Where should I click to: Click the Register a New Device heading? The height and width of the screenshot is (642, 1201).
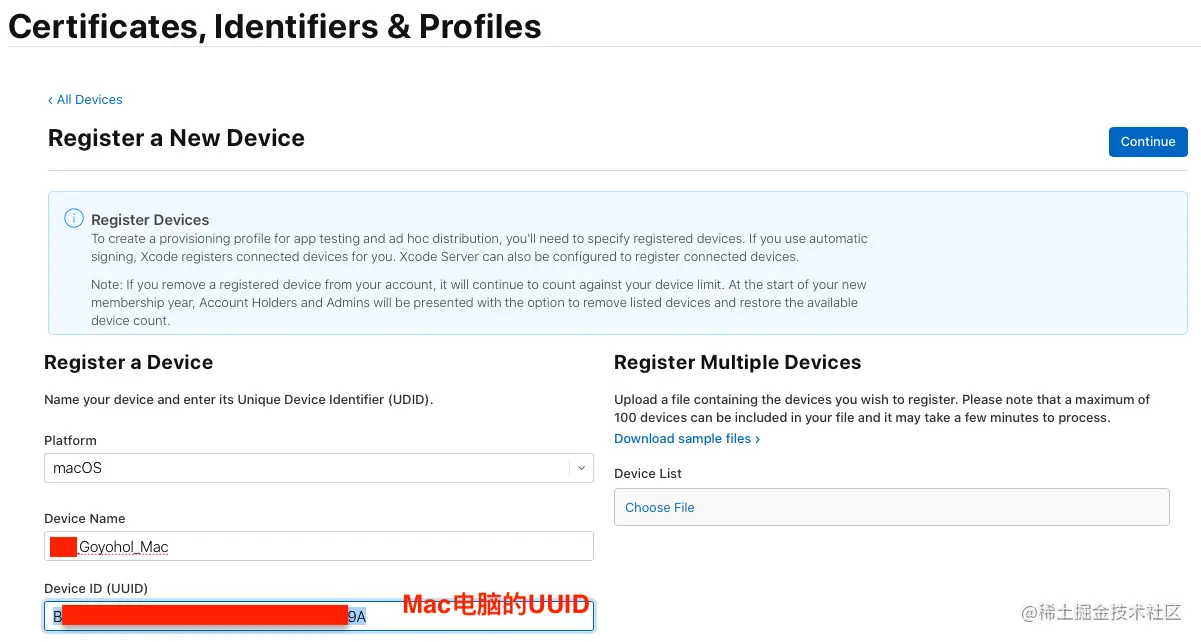coord(176,138)
